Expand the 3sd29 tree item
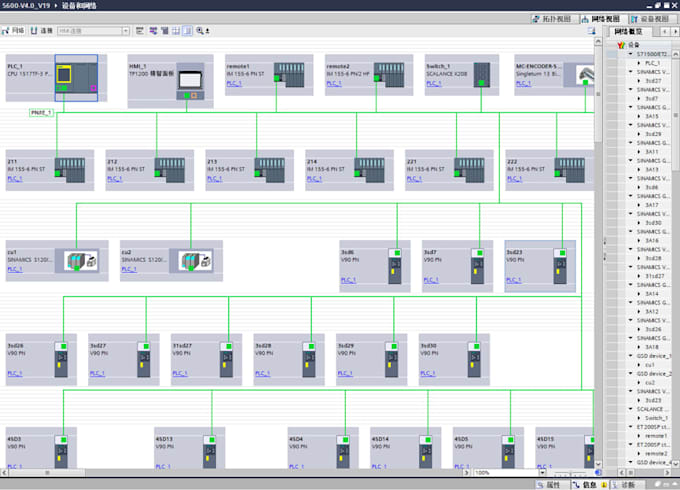Screen dimensions: 680x490 pyautogui.click(x=639, y=134)
